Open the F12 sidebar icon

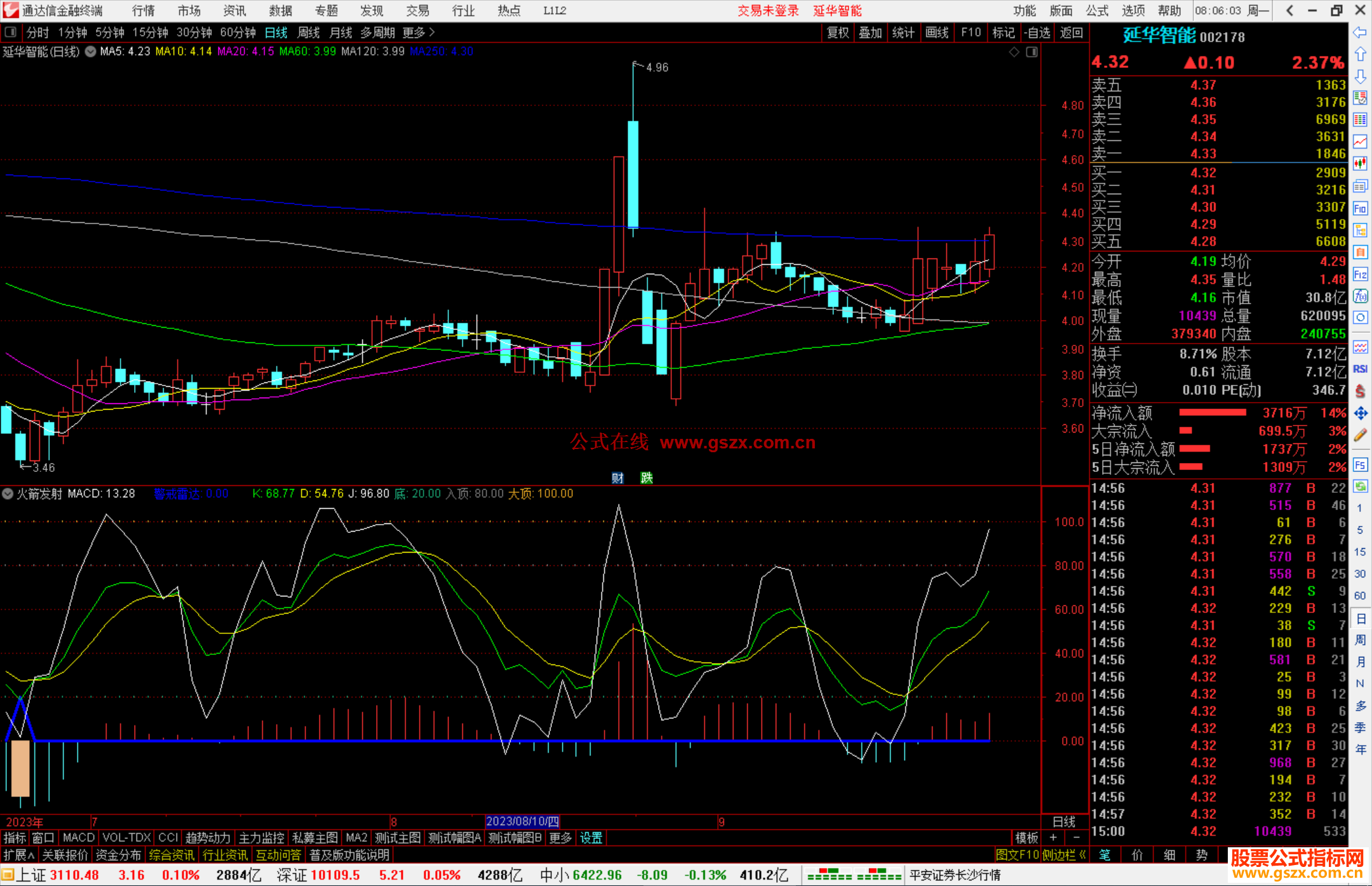click(1360, 274)
